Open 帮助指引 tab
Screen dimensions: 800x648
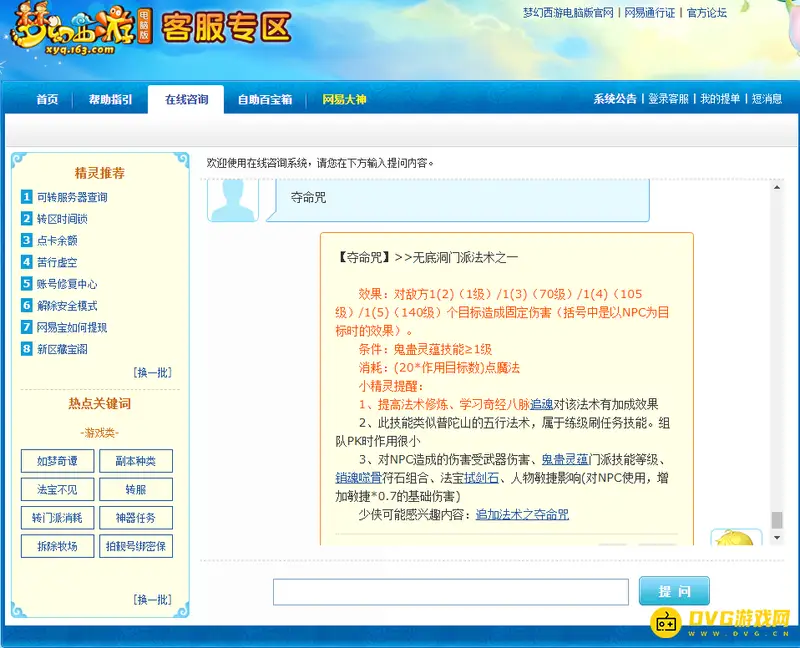(110, 99)
